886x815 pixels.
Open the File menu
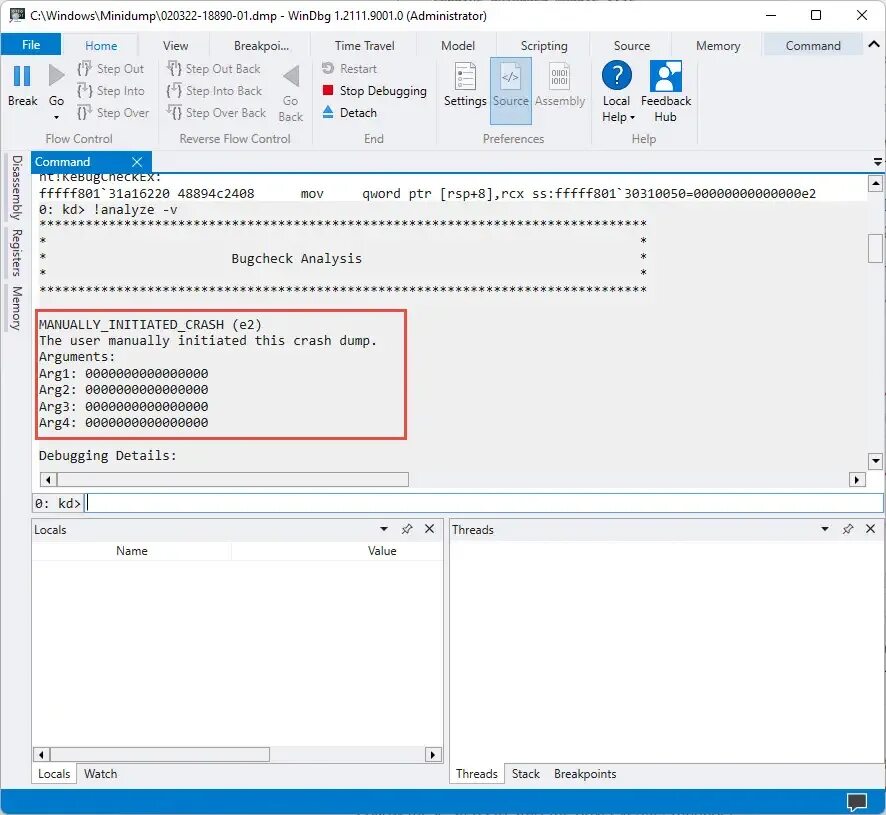click(x=31, y=45)
